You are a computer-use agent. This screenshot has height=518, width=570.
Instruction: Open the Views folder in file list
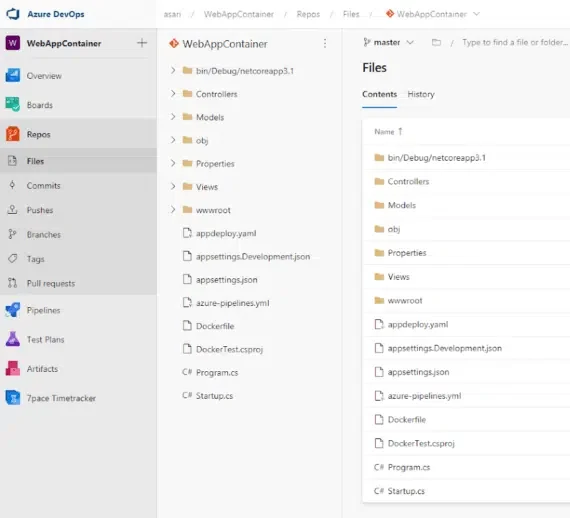click(x=398, y=277)
